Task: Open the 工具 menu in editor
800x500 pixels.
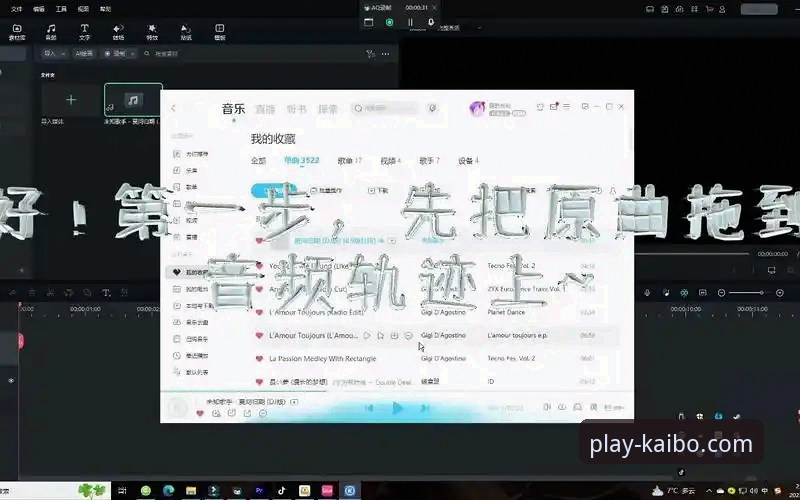Action: point(61,9)
